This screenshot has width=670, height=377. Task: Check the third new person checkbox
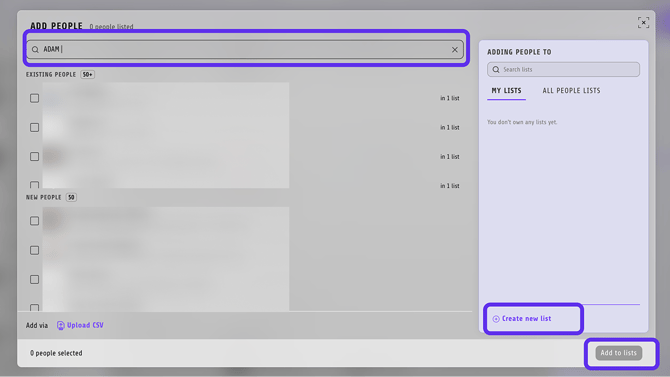pos(35,279)
